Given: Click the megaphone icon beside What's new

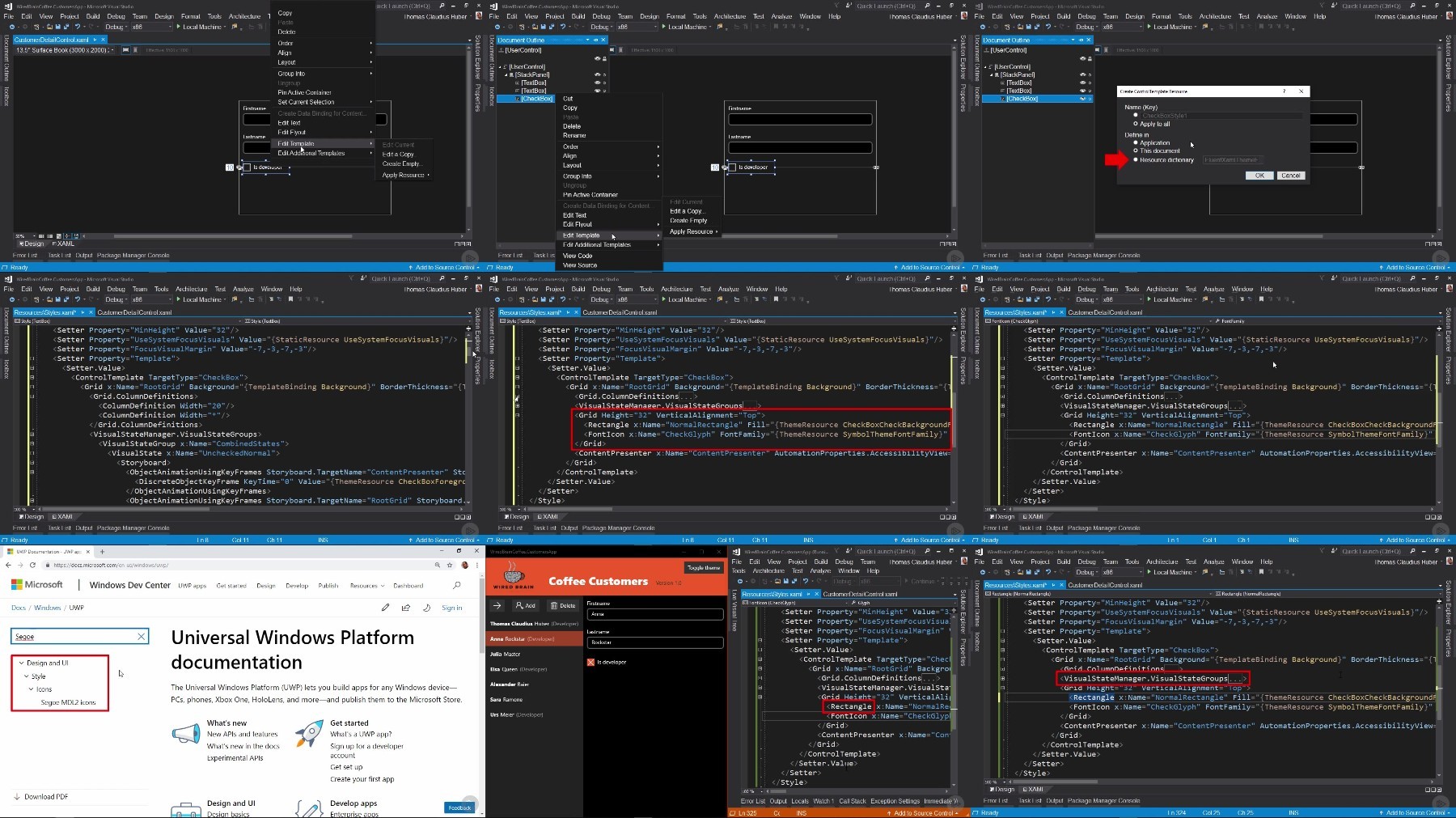Looking at the screenshot, I should [x=186, y=734].
